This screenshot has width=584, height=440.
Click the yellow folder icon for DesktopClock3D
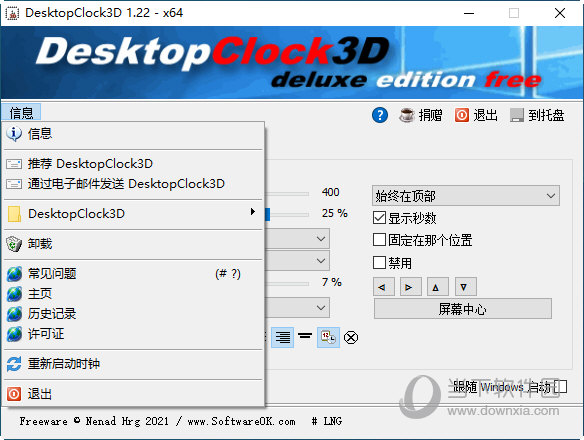[x=14, y=214]
